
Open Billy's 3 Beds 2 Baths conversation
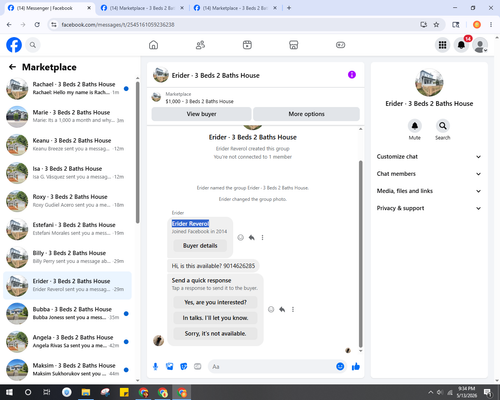click(67, 257)
